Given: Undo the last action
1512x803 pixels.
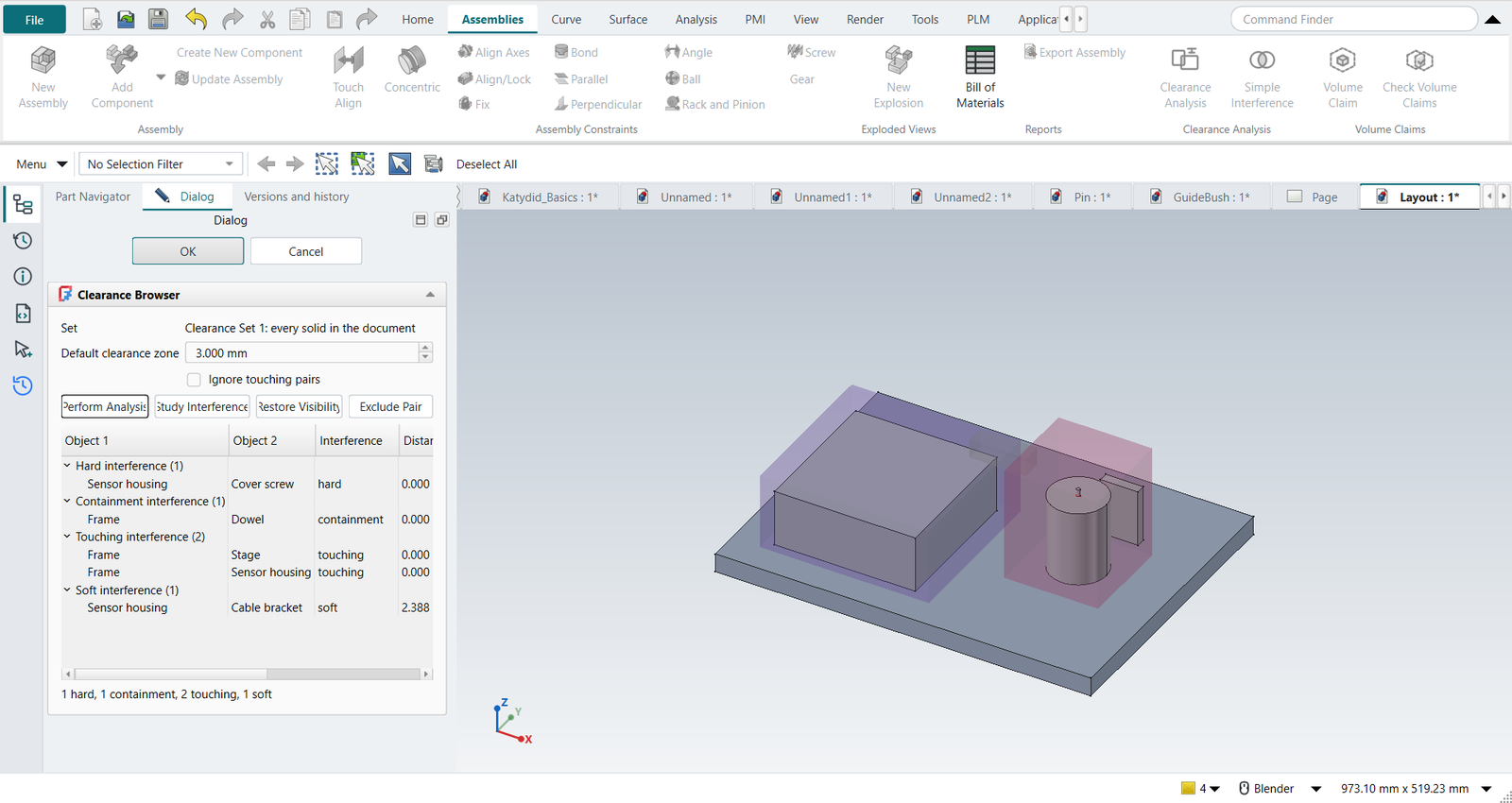Looking at the screenshot, I should 196,19.
